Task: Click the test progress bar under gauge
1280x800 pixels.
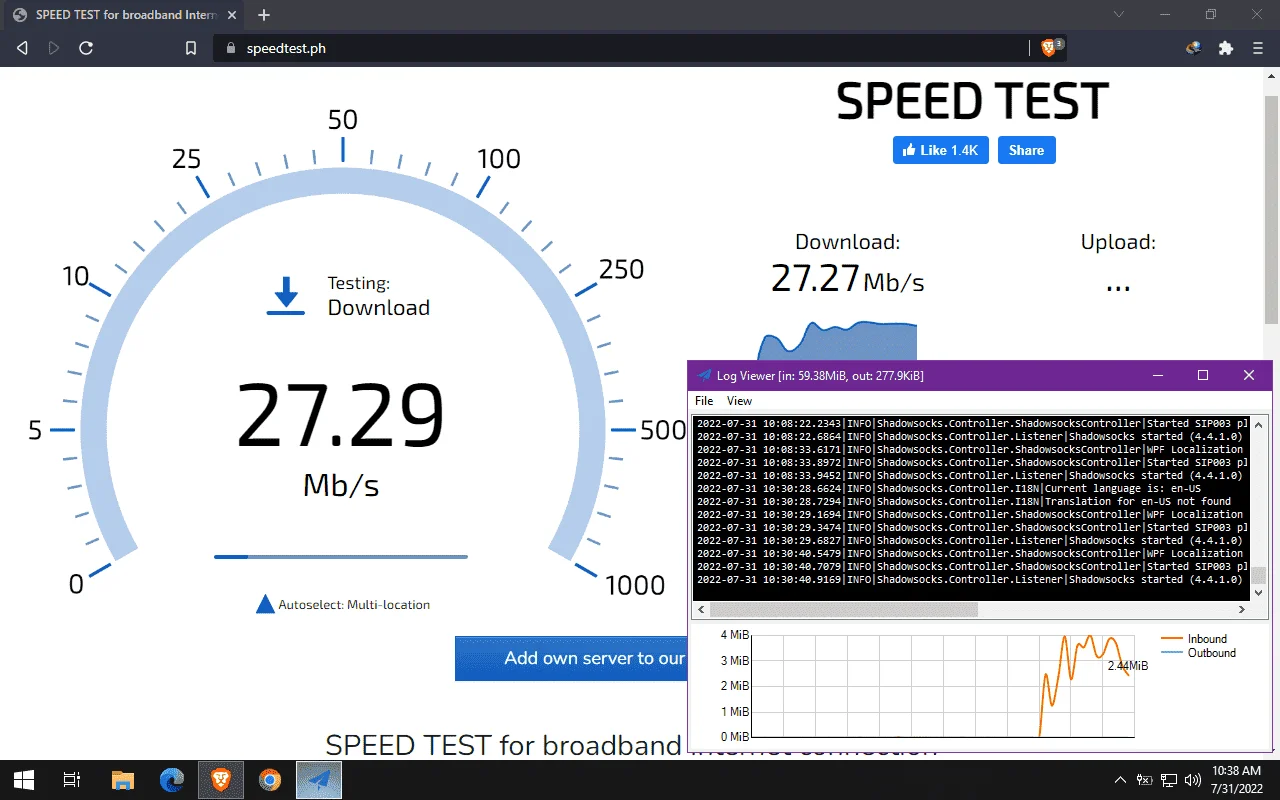Action: pos(340,556)
